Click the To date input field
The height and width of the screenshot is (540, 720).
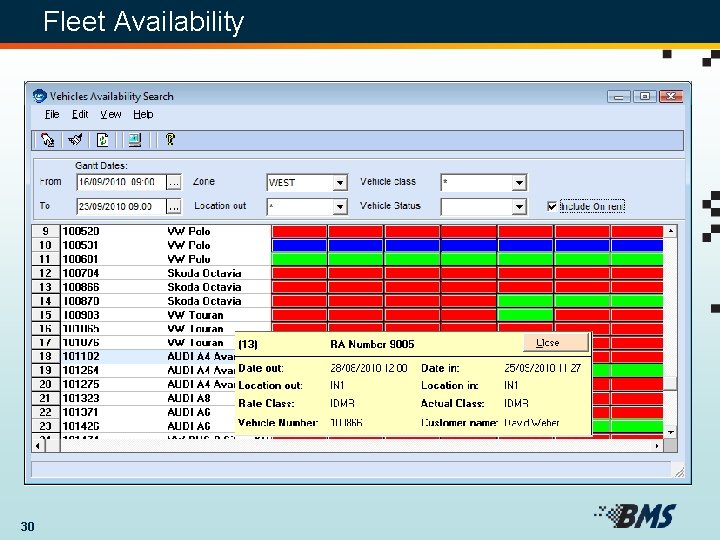pyautogui.click(x=121, y=207)
